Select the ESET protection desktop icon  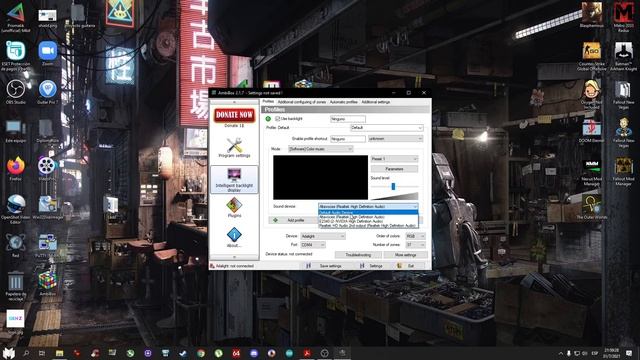16,56
